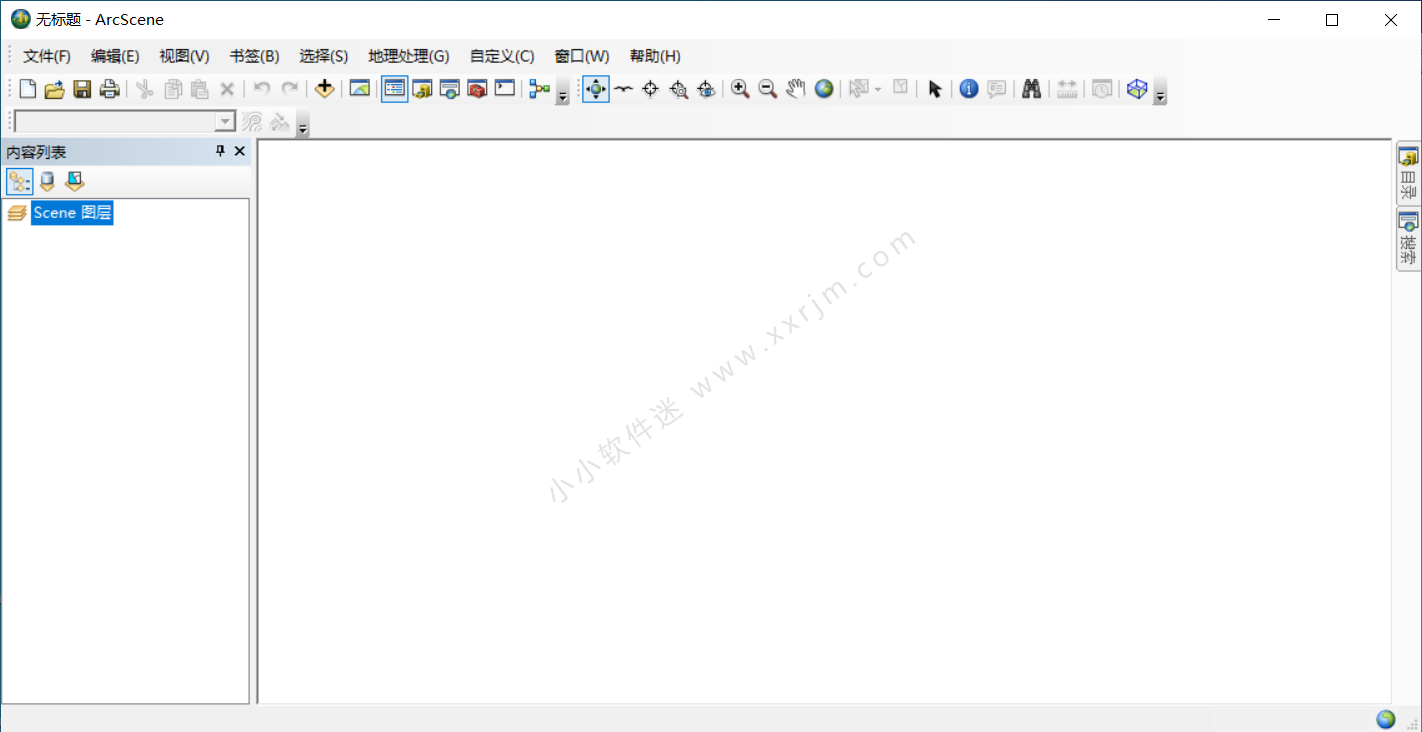Open the Find binoculars tool
Image resolution: width=1422 pixels, height=732 pixels.
[x=1032, y=89]
